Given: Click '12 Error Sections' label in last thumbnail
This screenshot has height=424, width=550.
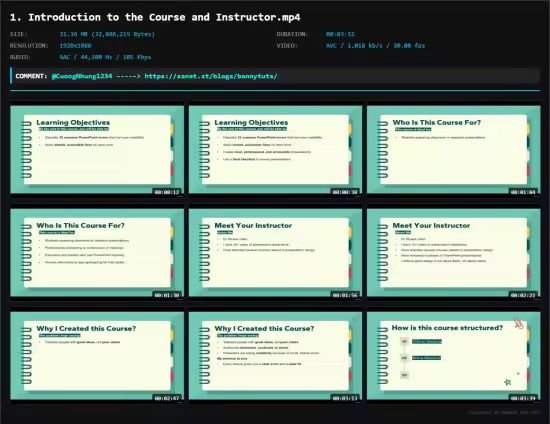Looking at the screenshot, I should click(x=427, y=341).
